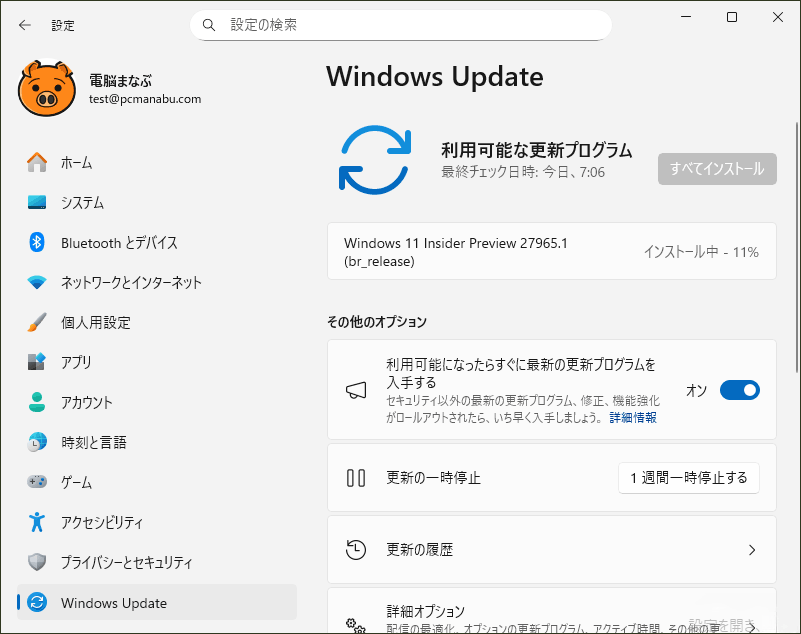Image resolution: width=801 pixels, height=634 pixels.
Task: Click the paintbrush 個人用設定 icon
Action: coord(37,322)
